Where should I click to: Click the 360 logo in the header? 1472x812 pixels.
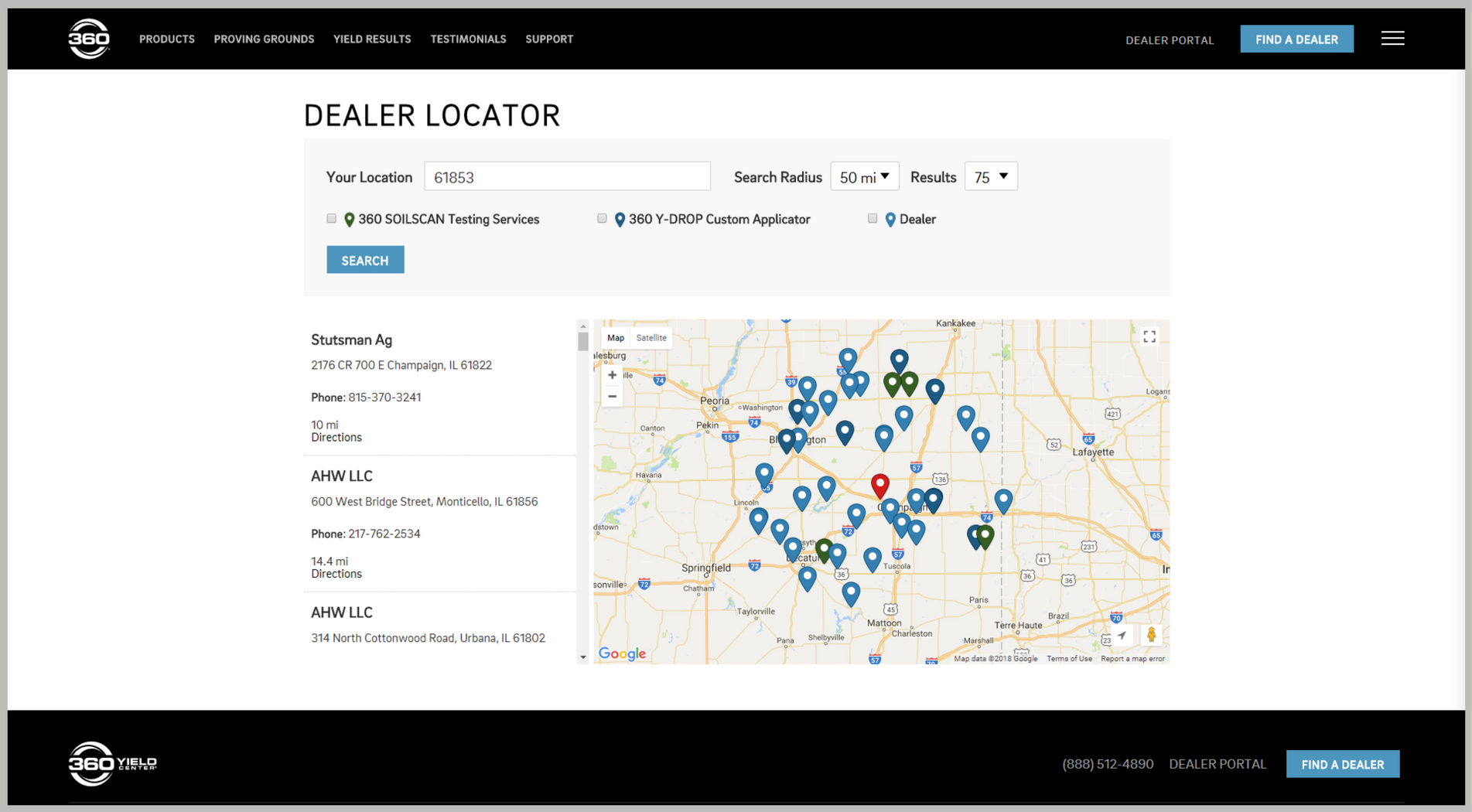tap(89, 39)
